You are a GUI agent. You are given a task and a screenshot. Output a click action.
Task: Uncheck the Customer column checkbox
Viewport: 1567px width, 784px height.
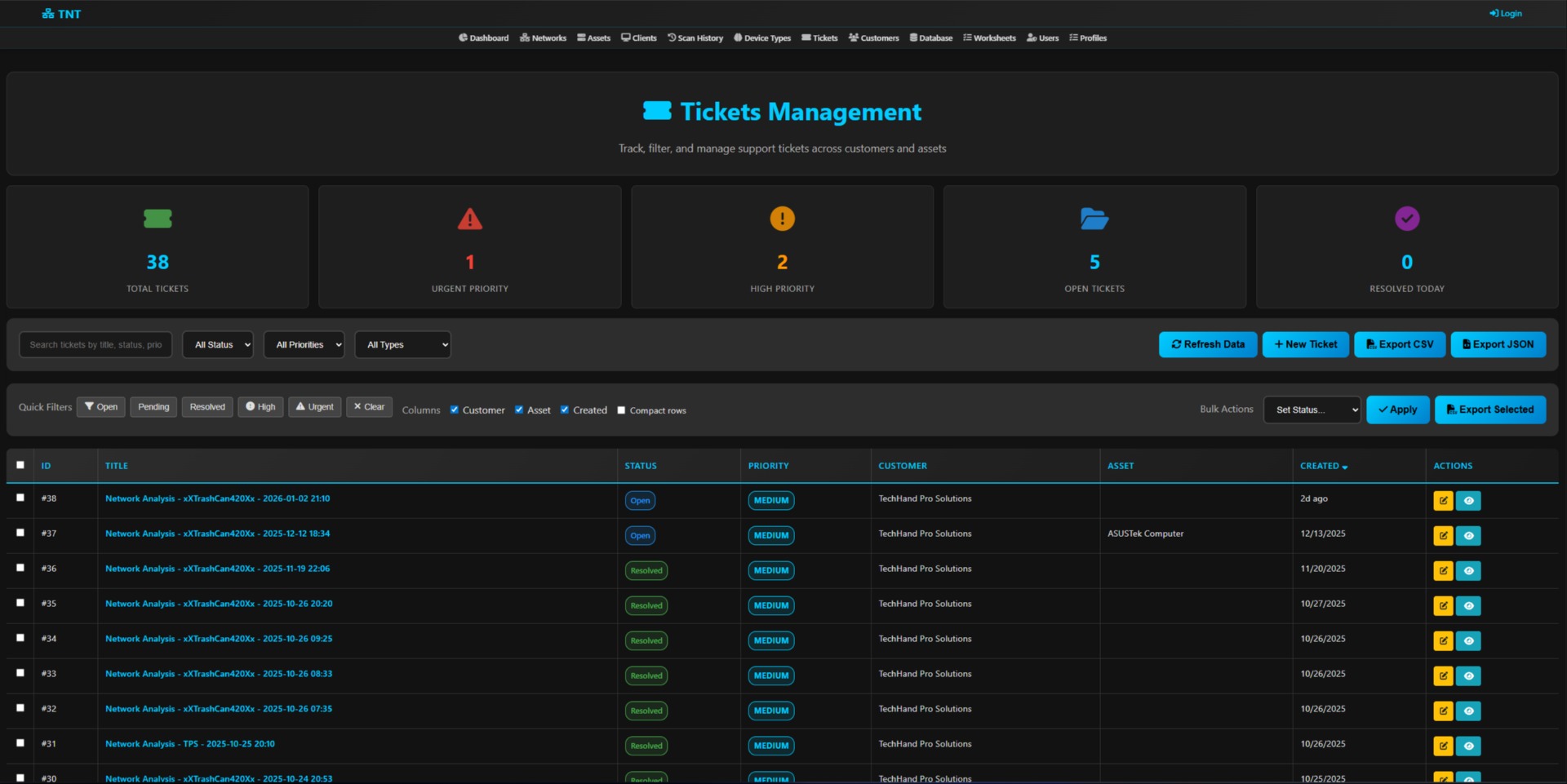[x=455, y=410]
